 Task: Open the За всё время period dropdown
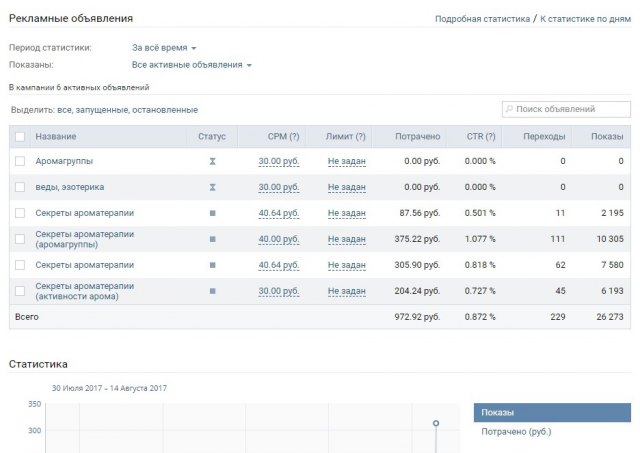[164, 47]
